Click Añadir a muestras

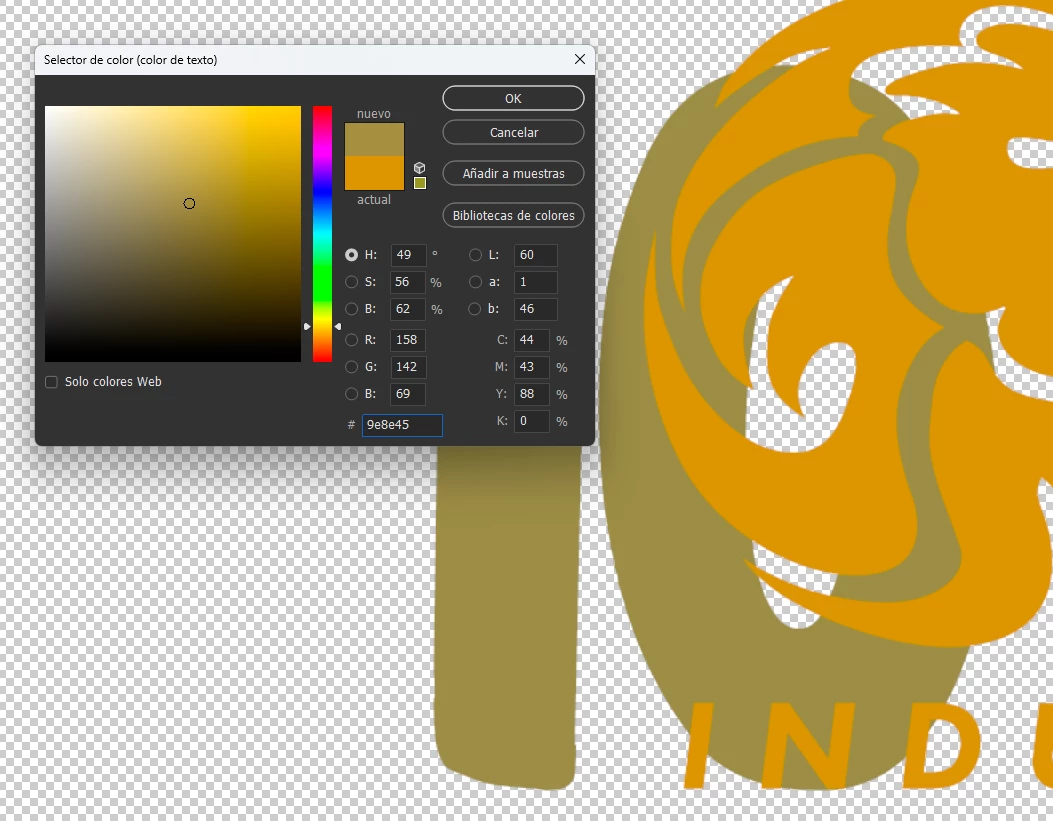click(513, 173)
